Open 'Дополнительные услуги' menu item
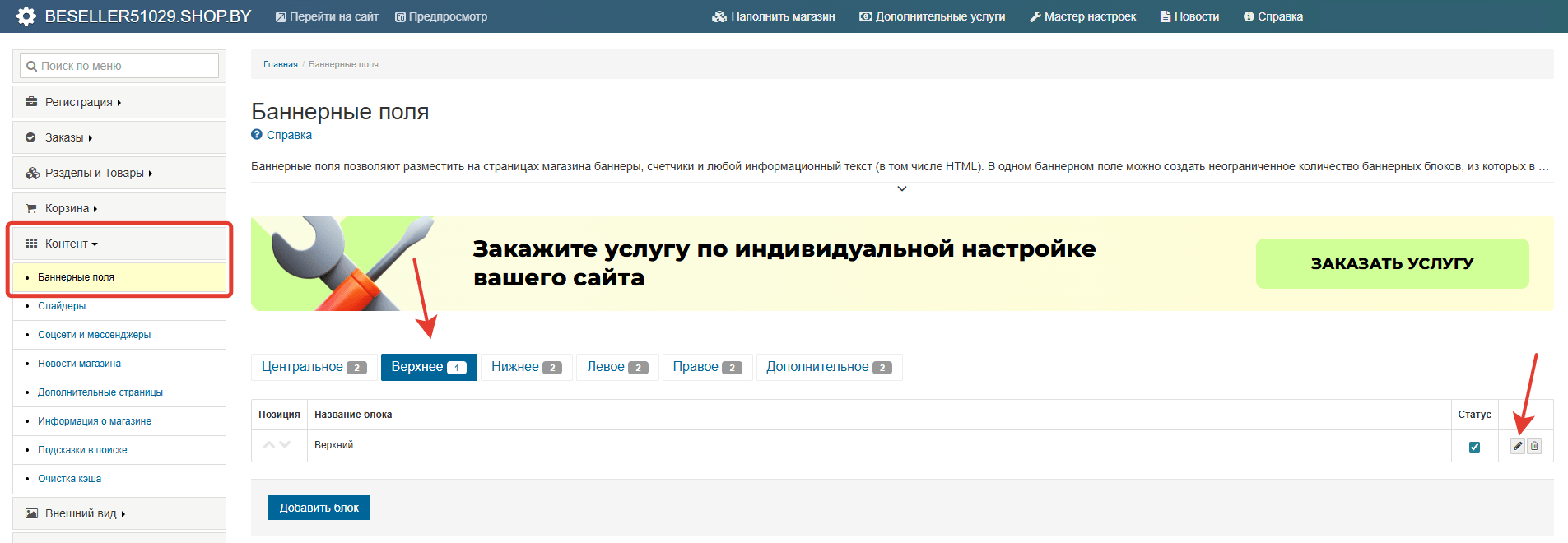The height and width of the screenshot is (543, 1568). pyautogui.click(x=933, y=16)
